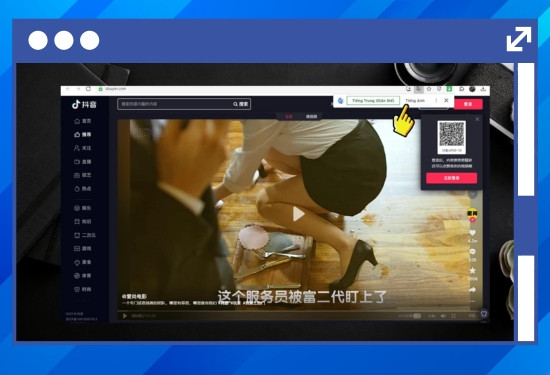Like the video with the heart icon
Image resolution: width=550 pixels, height=375 pixels.
[472, 233]
